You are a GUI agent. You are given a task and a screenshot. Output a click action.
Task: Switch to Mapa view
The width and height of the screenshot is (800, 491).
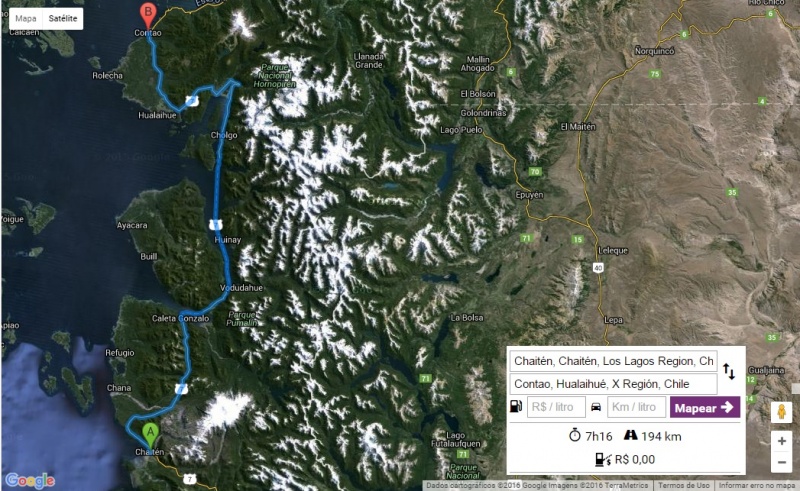point(26,18)
